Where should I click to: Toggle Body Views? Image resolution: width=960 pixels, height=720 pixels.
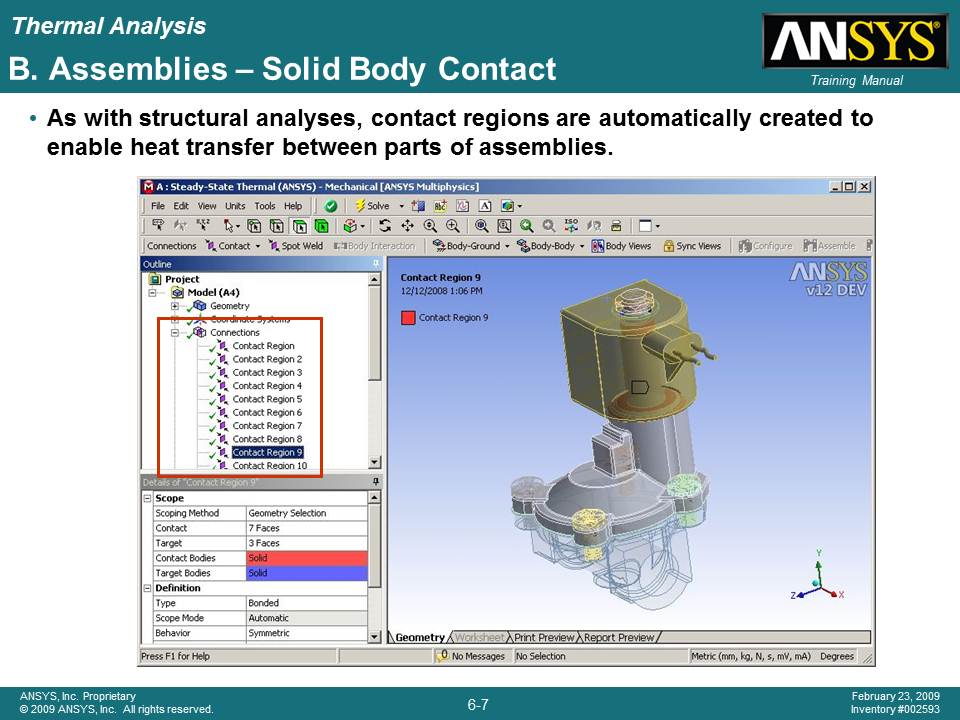tap(621, 246)
